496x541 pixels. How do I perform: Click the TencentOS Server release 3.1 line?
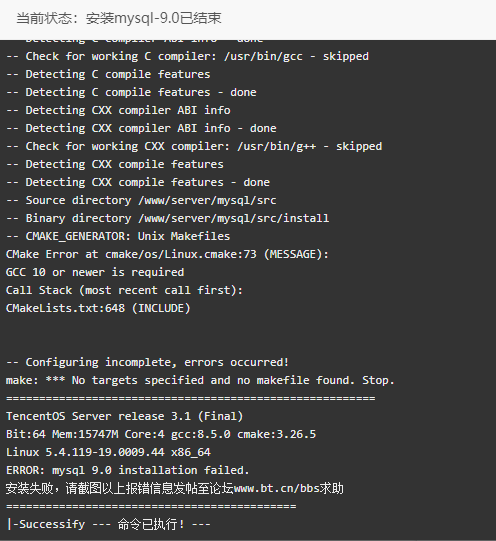[125, 416]
